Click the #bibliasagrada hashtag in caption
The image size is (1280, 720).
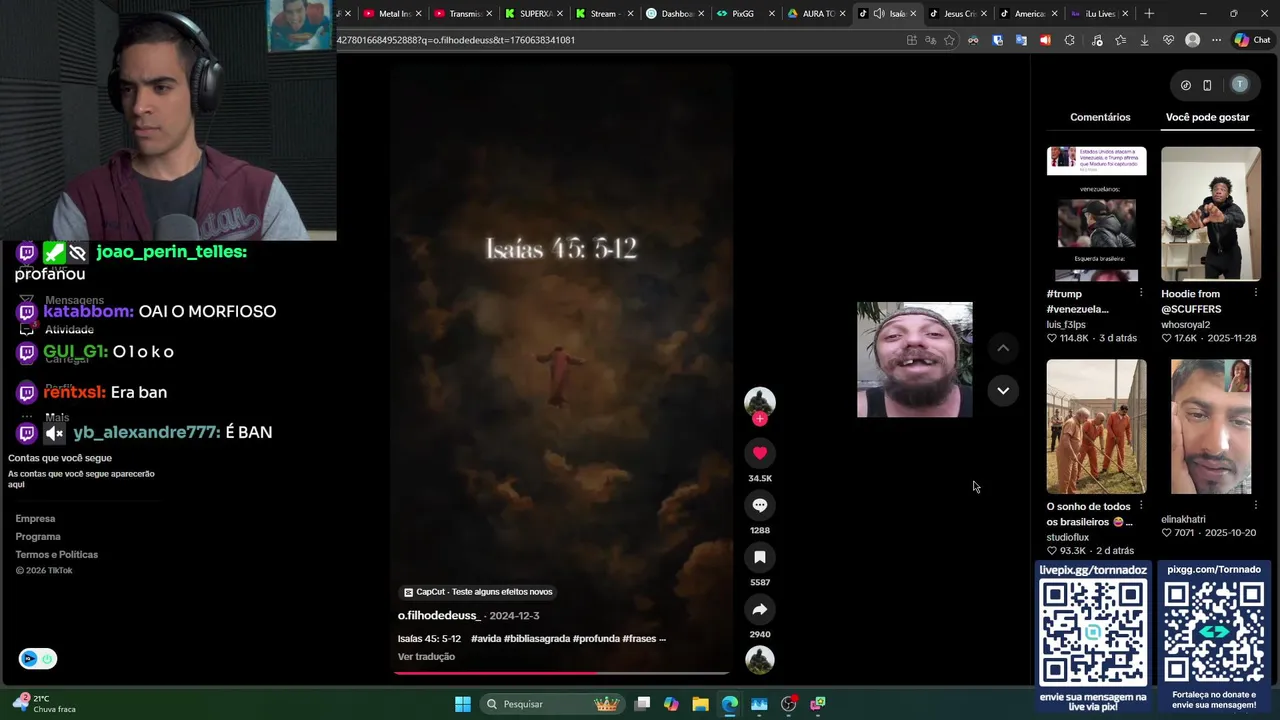(536, 639)
